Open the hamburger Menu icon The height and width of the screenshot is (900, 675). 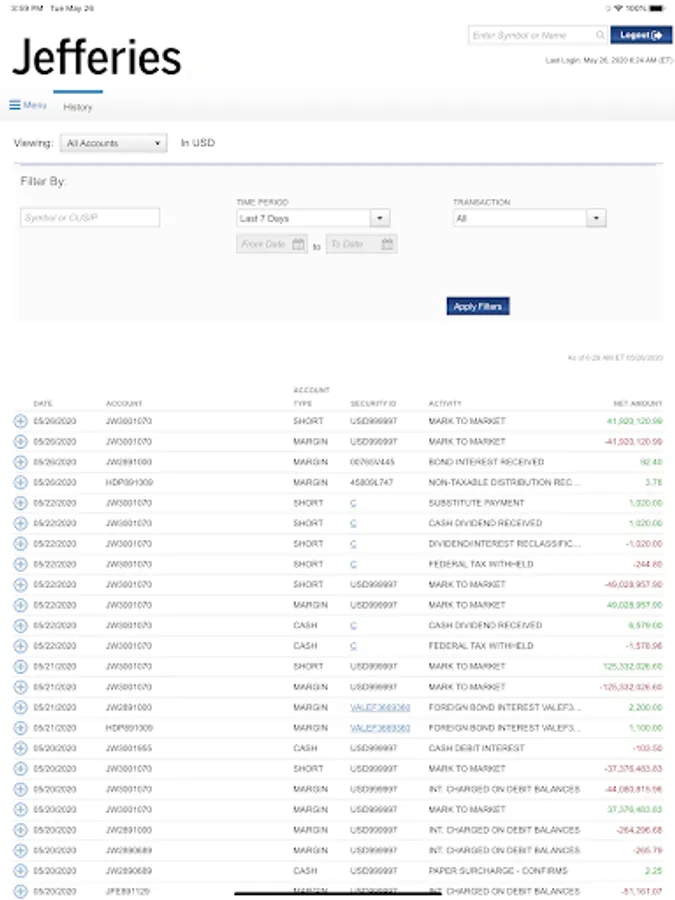point(15,105)
